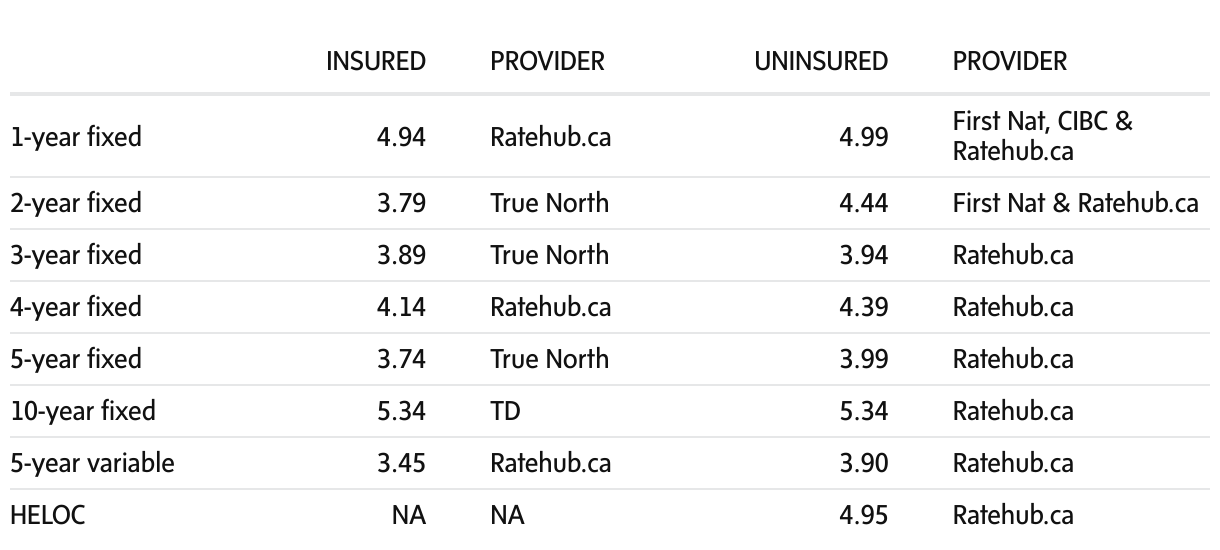Click True North in the 5-year fixed row
This screenshot has width=1220, height=550.
pos(549,359)
